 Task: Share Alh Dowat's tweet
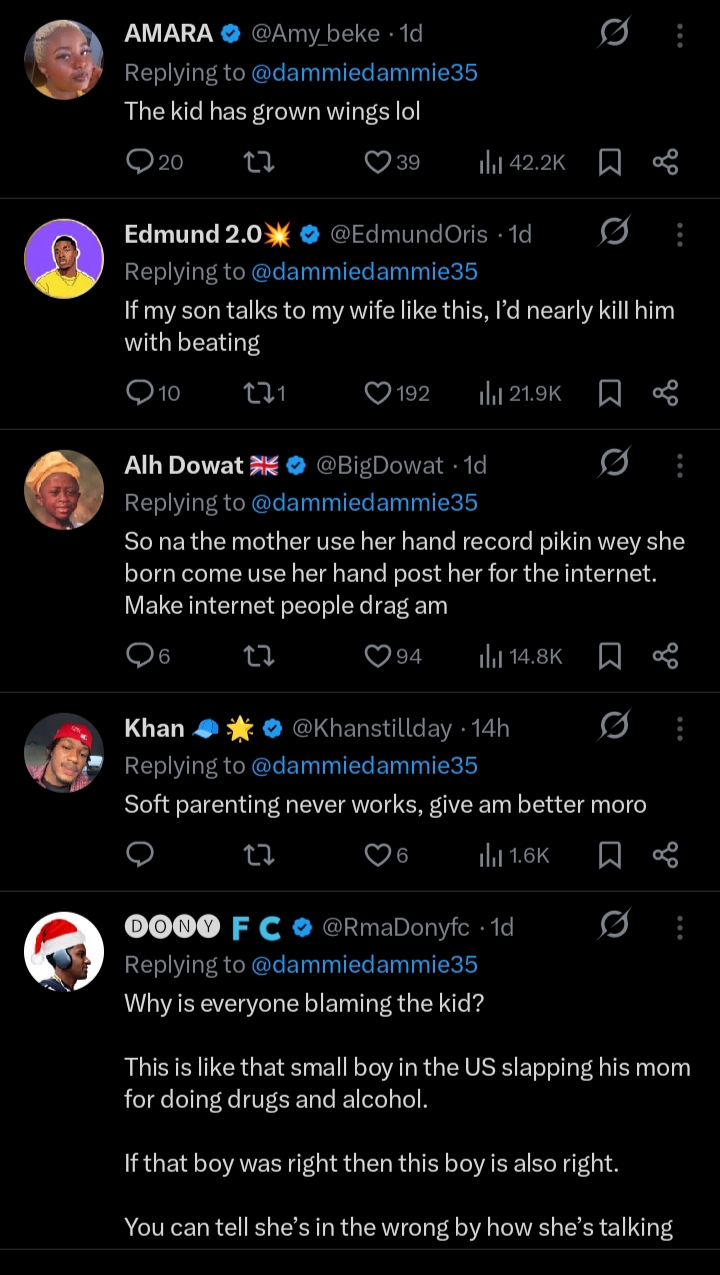(665, 656)
